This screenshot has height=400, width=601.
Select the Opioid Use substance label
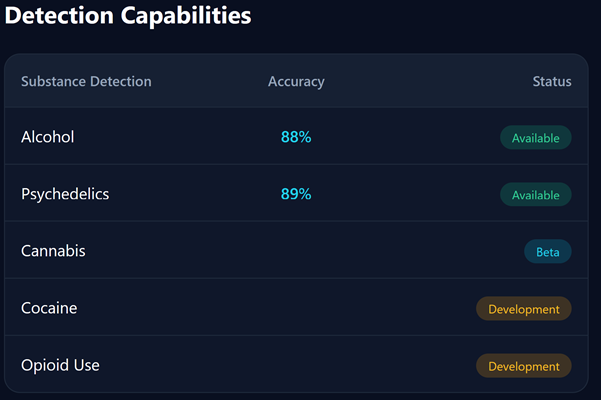[x=60, y=365]
